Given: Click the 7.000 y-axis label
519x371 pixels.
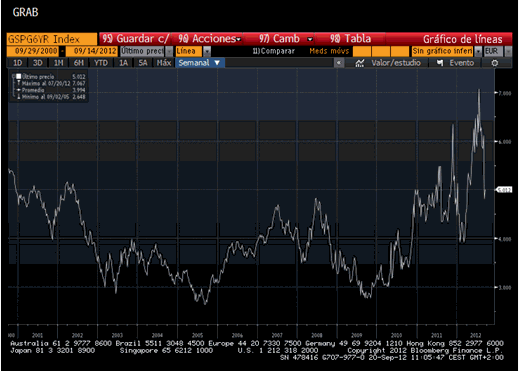Looking at the screenshot, I should pos(505,93).
